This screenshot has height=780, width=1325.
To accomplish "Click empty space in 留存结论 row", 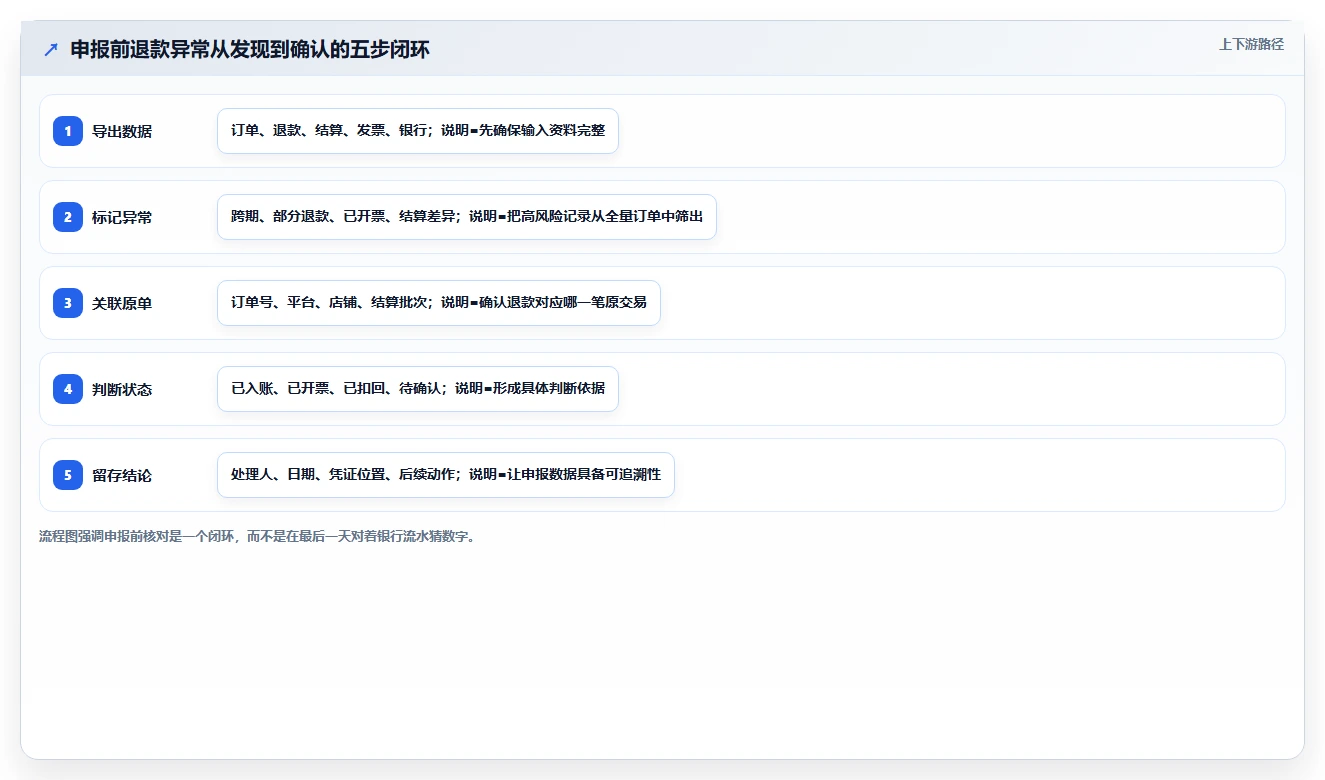I will [x=980, y=475].
